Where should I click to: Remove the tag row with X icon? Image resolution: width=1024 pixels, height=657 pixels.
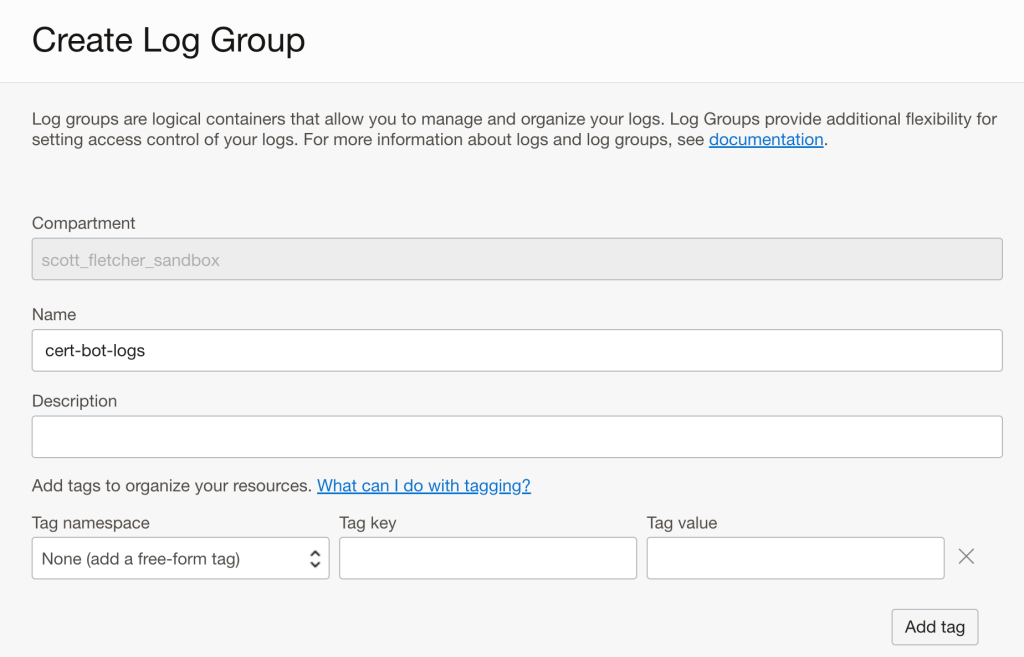966,557
